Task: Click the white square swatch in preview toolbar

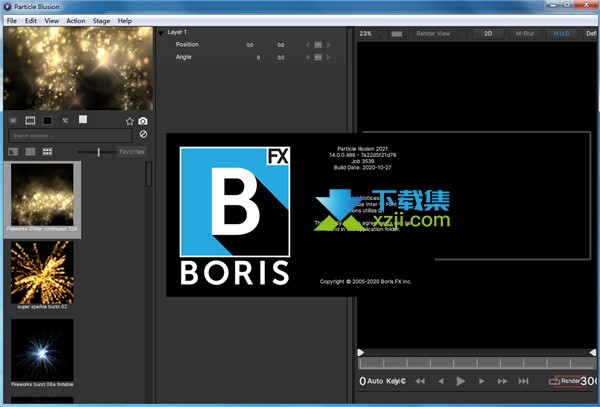Action: click(83, 119)
